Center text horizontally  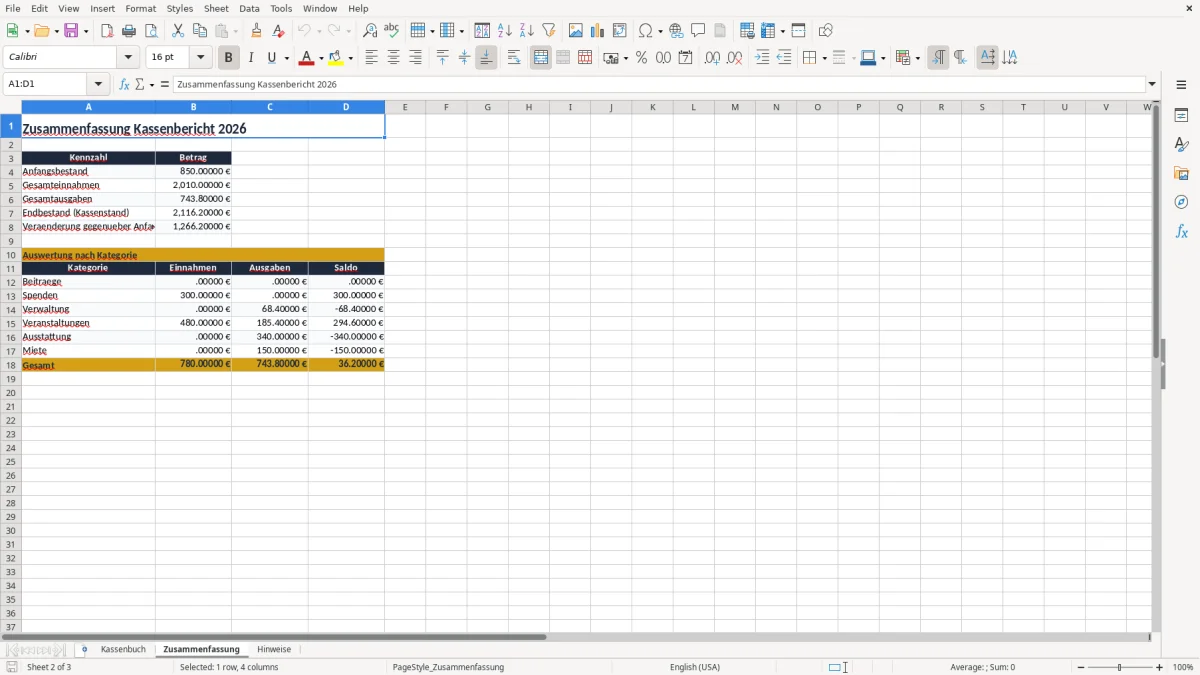tap(393, 58)
